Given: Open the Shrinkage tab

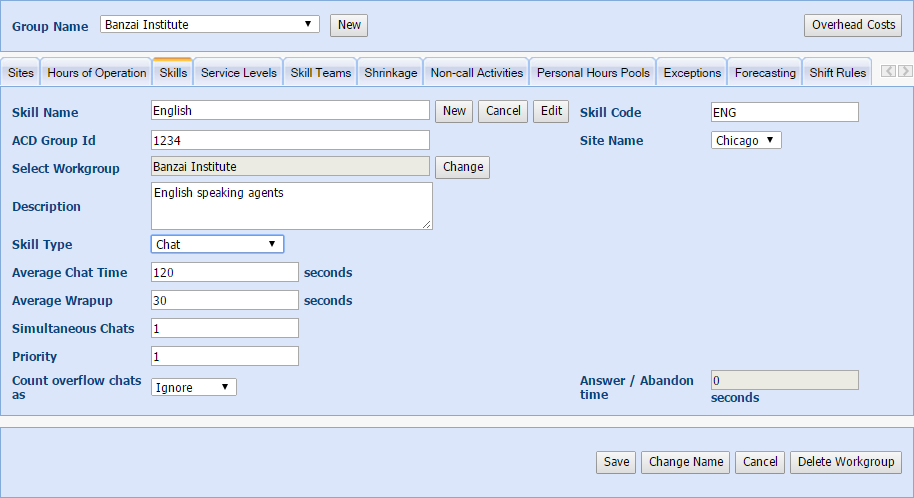Looking at the screenshot, I should coord(391,73).
